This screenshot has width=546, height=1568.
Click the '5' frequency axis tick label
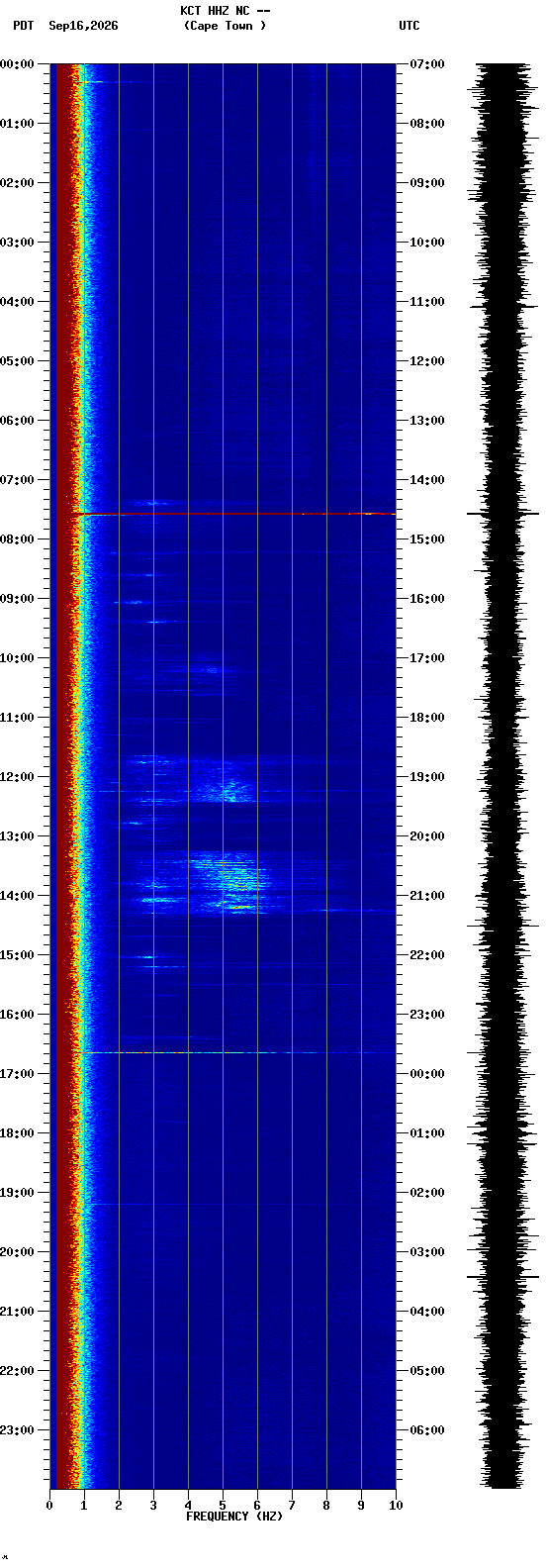223,1506
